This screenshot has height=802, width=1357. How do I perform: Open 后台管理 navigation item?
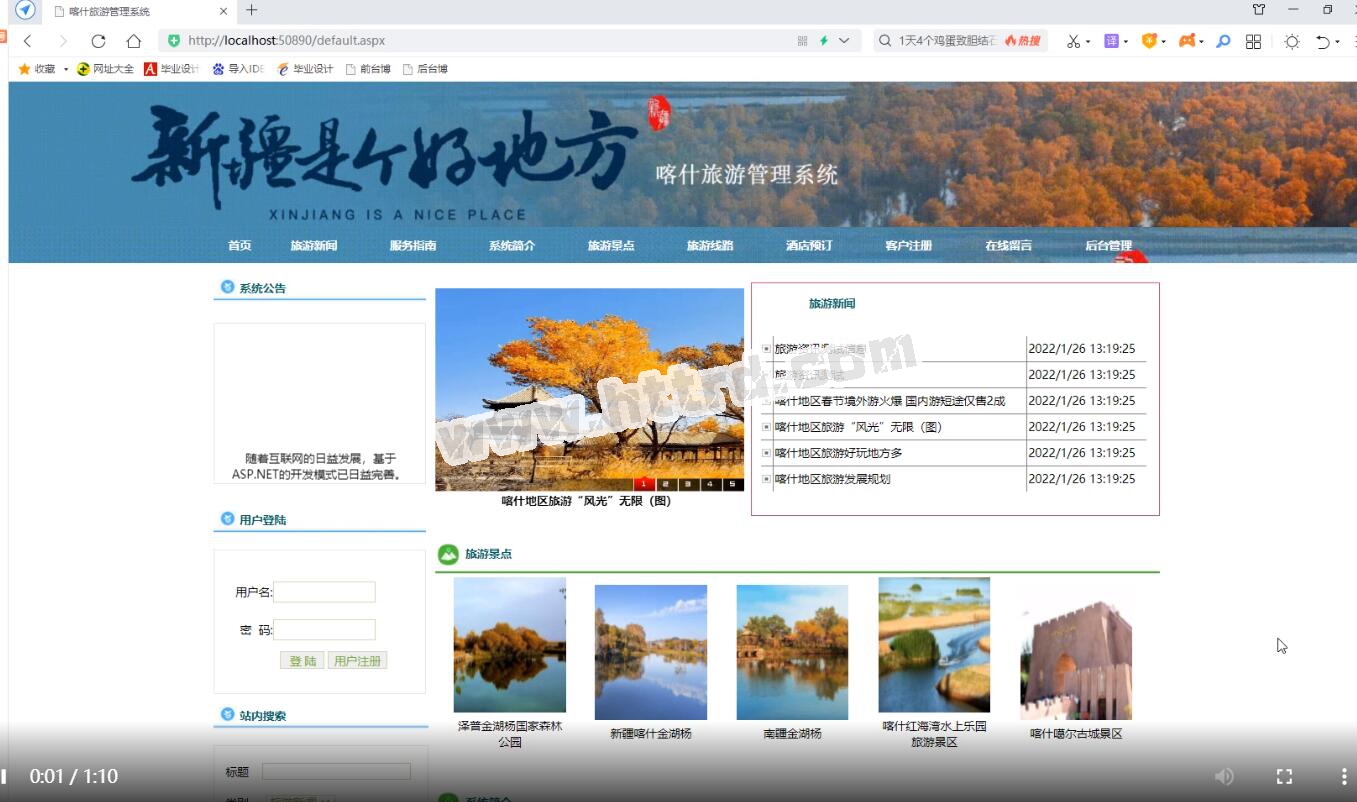click(x=1108, y=245)
